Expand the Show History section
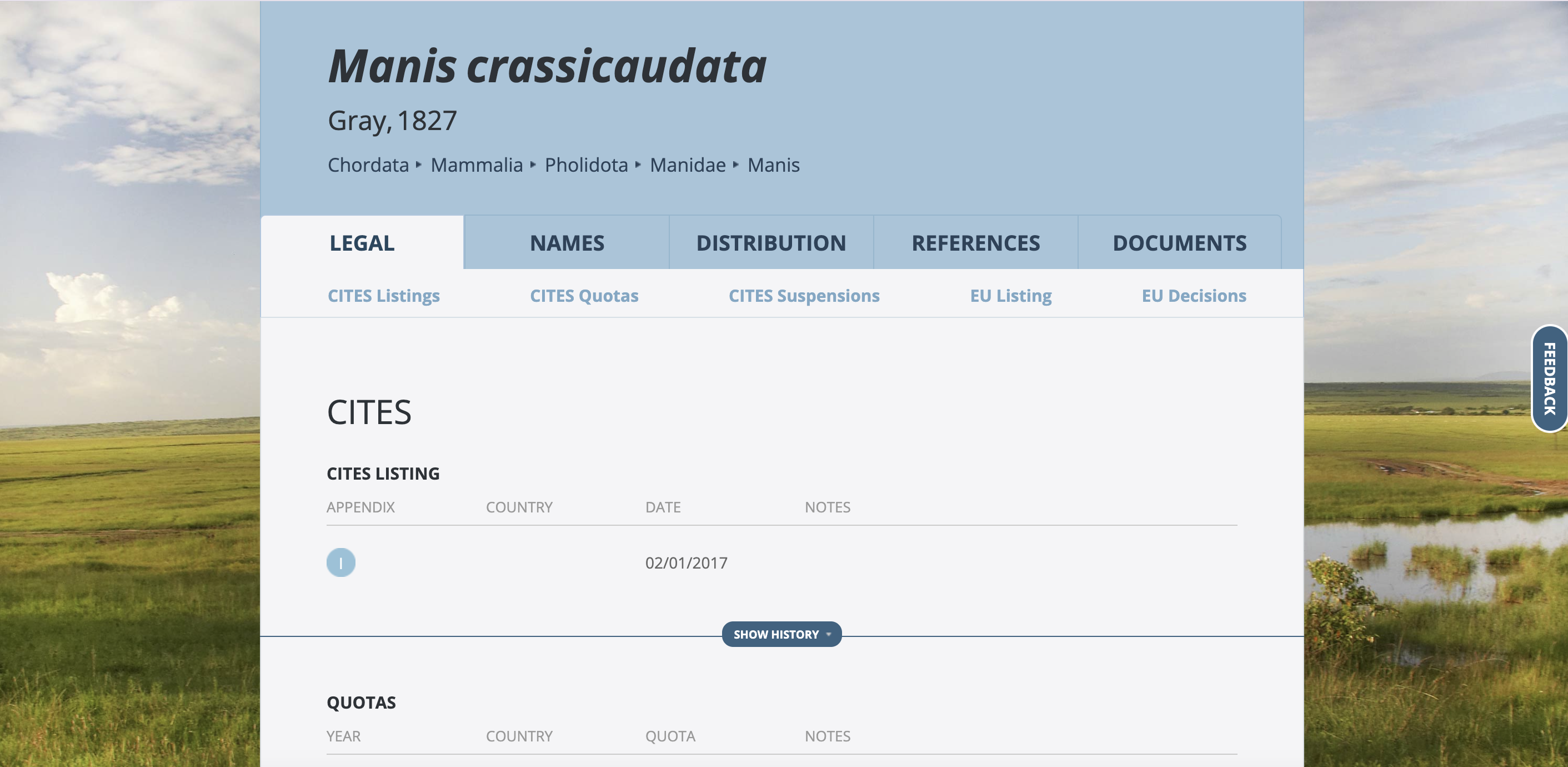This screenshot has height=767, width=1568. coord(782,634)
